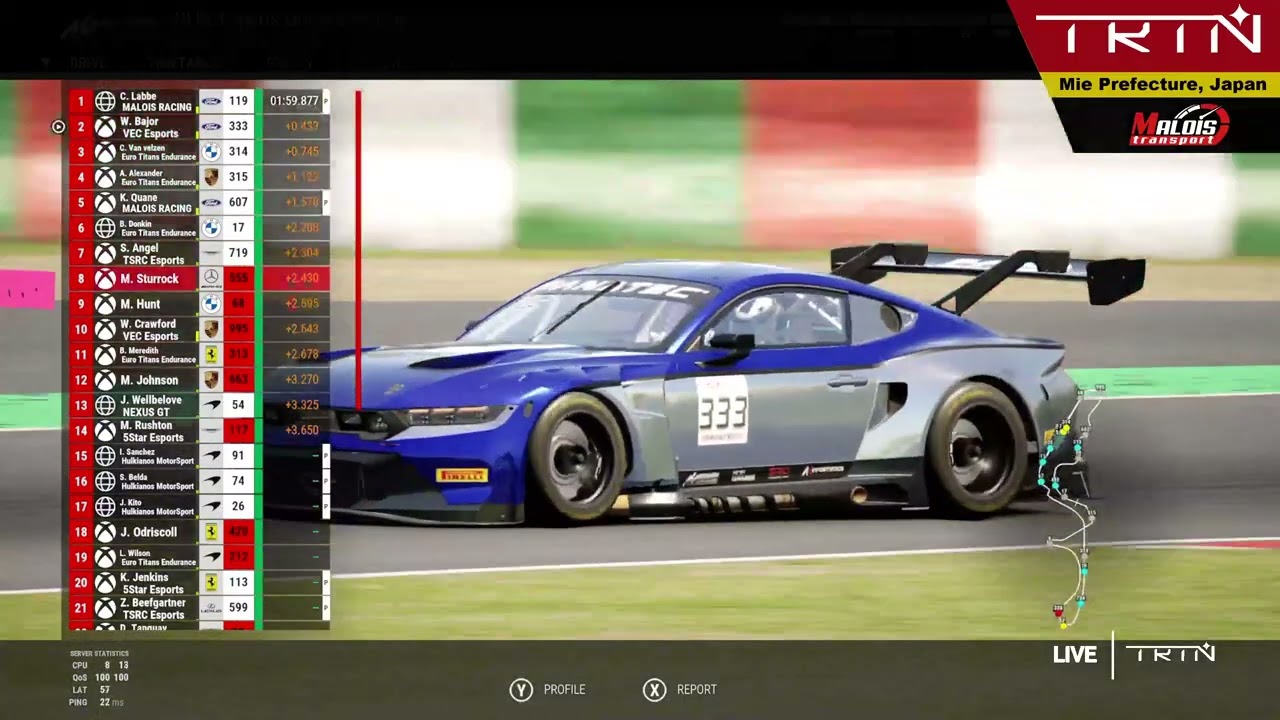This screenshot has height=720, width=1280.
Task: Select car number 26 on J. Kito's row
Action: click(x=238, y=506)
